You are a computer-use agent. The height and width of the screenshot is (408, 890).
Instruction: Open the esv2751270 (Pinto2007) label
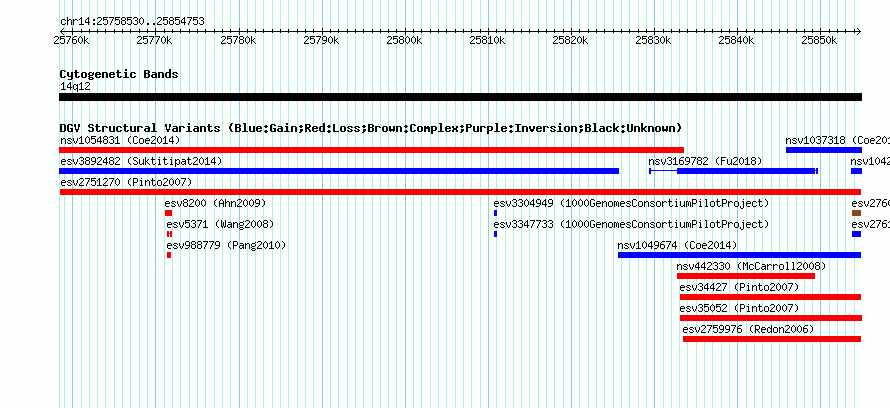tap(126, 182)
